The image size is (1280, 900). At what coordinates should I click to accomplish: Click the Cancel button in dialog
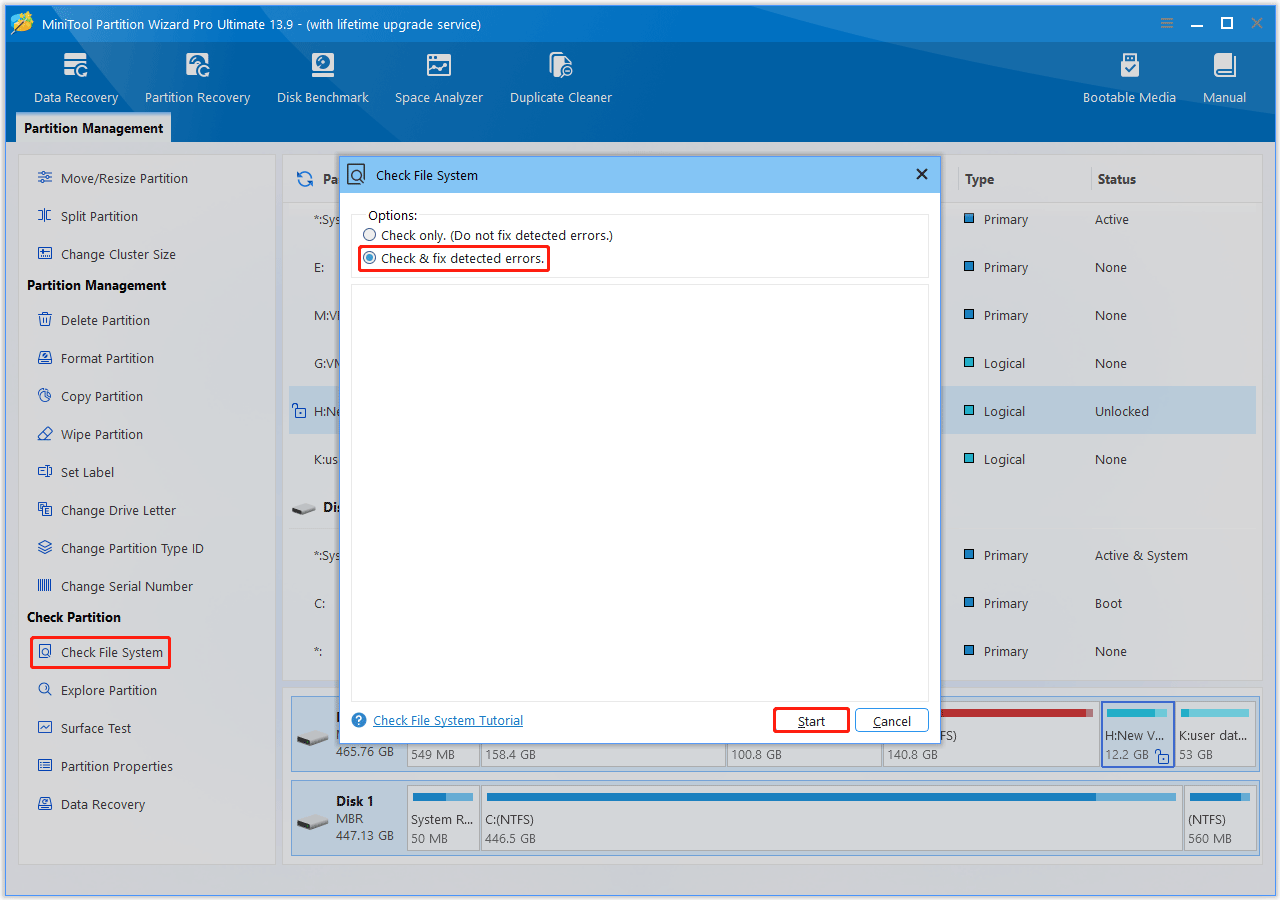[x=892, y=721]
